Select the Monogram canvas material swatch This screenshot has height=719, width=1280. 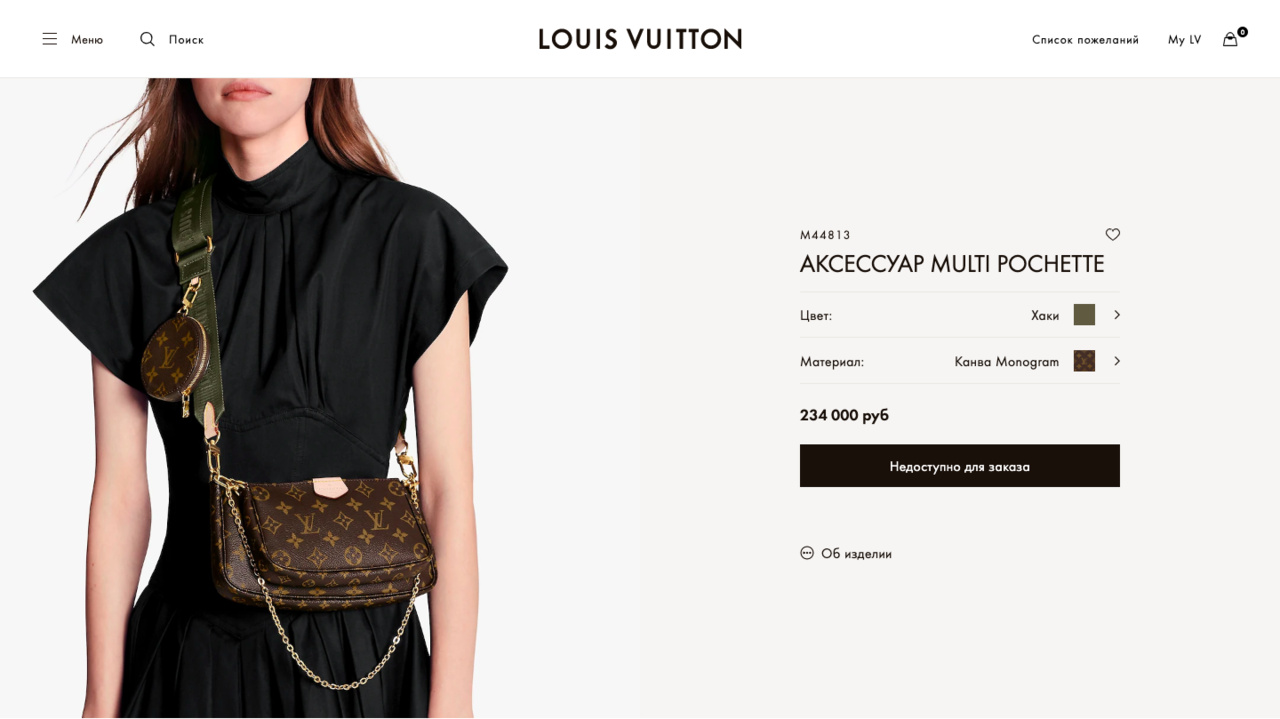tap(1084, 361)
